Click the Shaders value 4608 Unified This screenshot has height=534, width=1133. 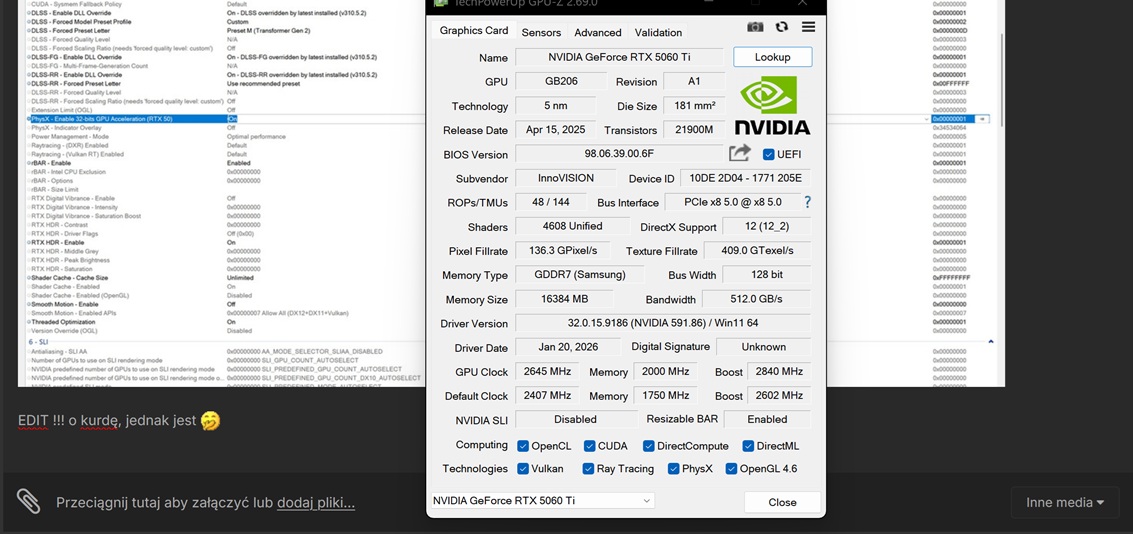tap(572, 226)
